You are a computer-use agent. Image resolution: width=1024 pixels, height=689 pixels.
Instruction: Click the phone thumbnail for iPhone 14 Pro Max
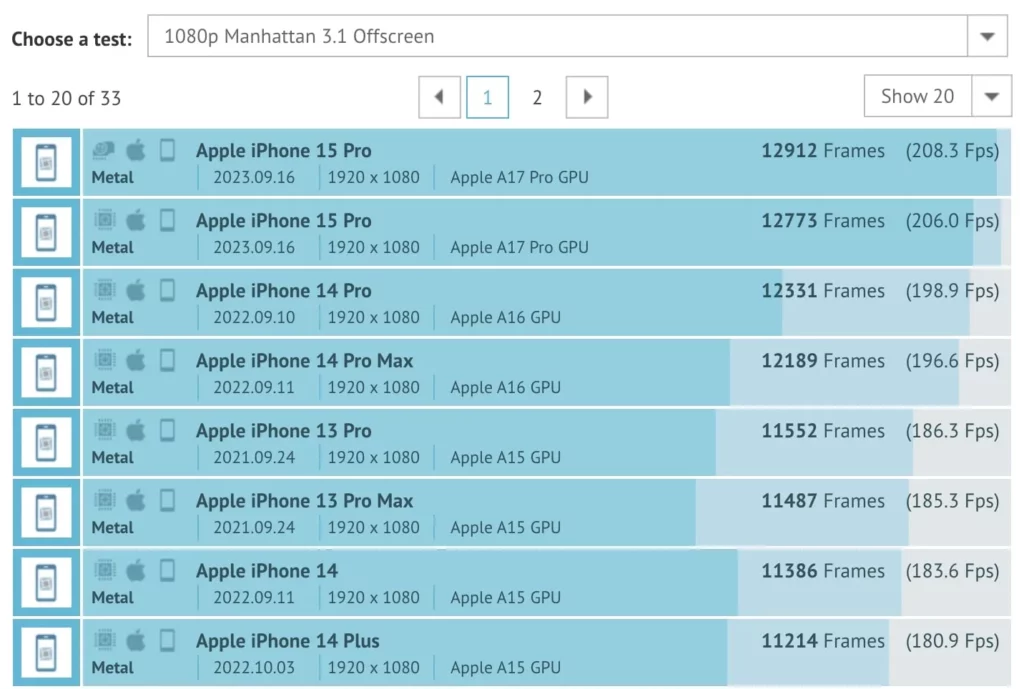tap(46, 373)
